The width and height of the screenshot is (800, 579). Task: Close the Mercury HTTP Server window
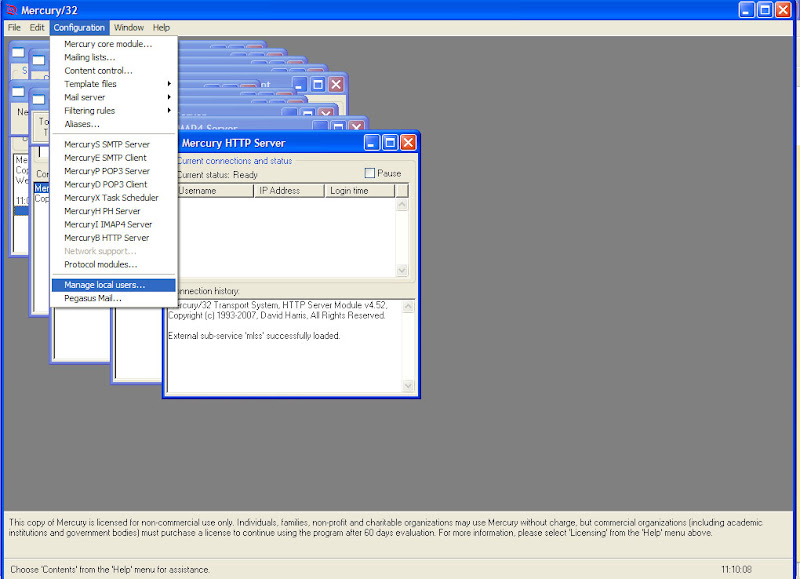click(408, 143)
